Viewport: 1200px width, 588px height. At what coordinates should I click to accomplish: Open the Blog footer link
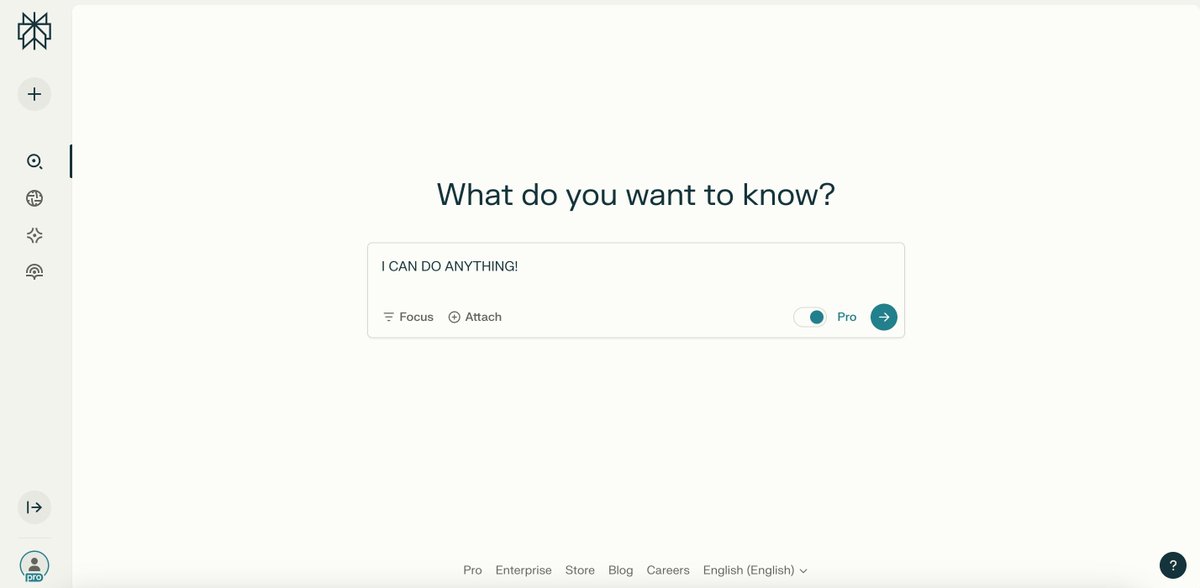click(621, 570)
